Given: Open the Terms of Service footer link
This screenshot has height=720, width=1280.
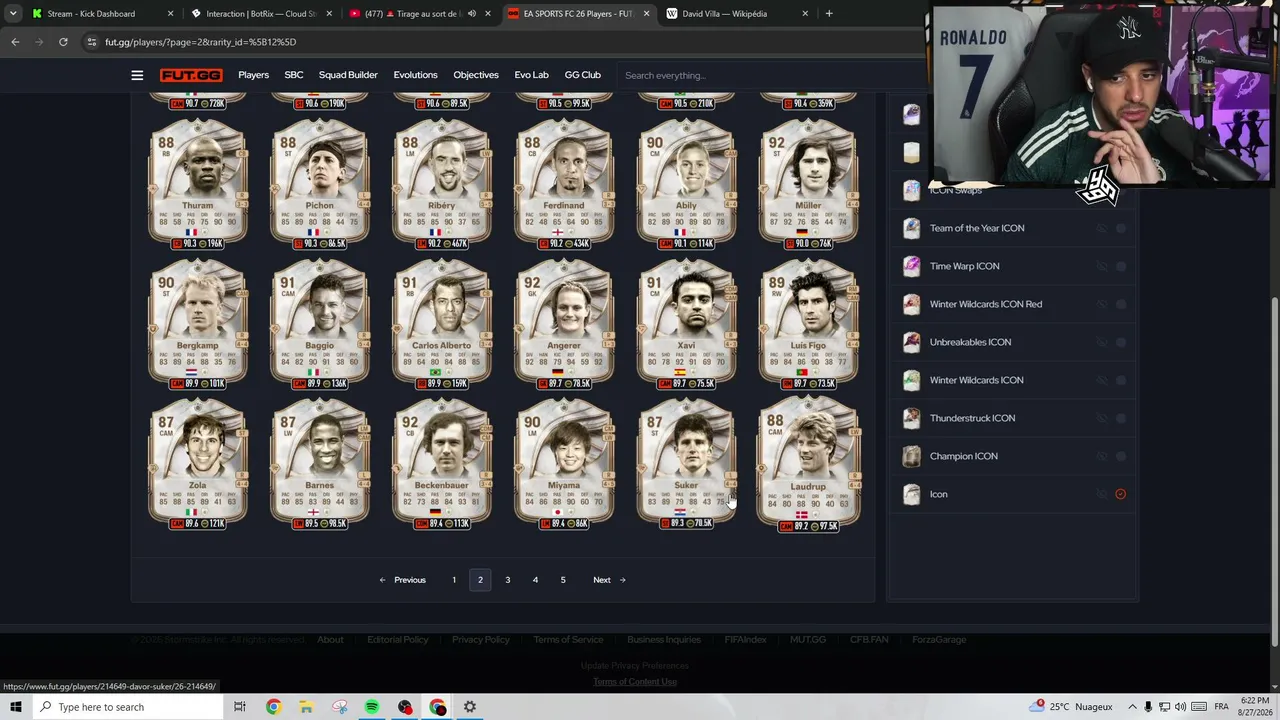Looking at the screenshot, I should [x=568, y=640].
